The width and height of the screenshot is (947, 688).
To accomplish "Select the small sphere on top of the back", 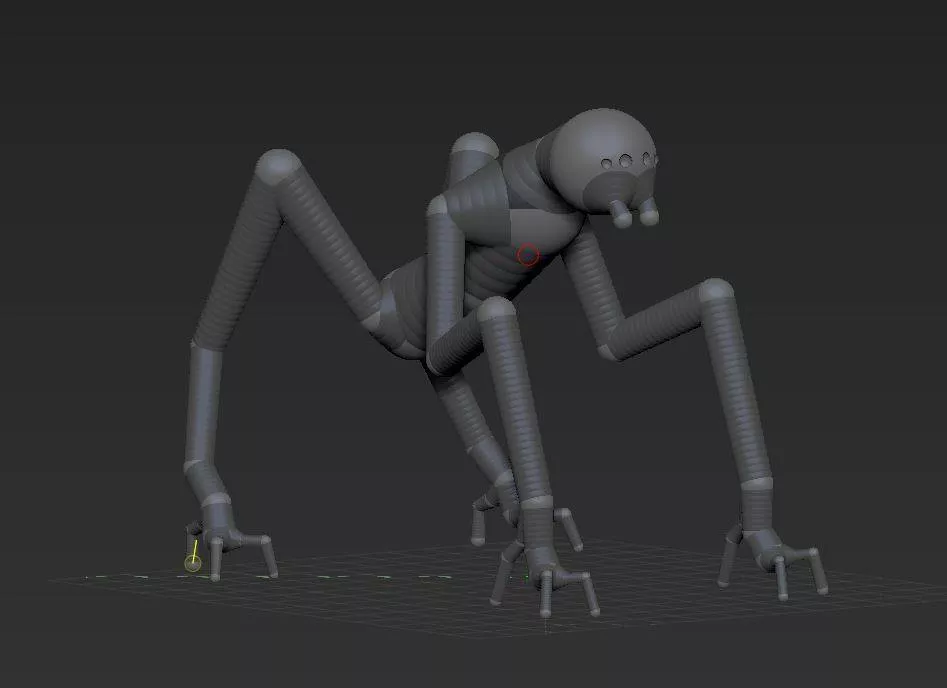I will tap(473, 150).
